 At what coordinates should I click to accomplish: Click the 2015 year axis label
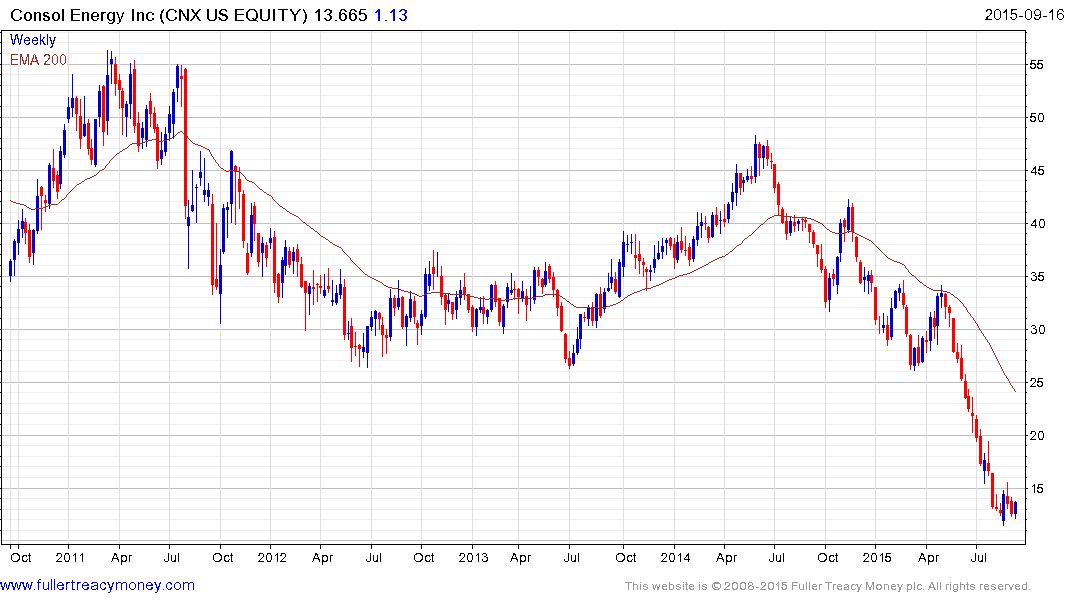877,557
